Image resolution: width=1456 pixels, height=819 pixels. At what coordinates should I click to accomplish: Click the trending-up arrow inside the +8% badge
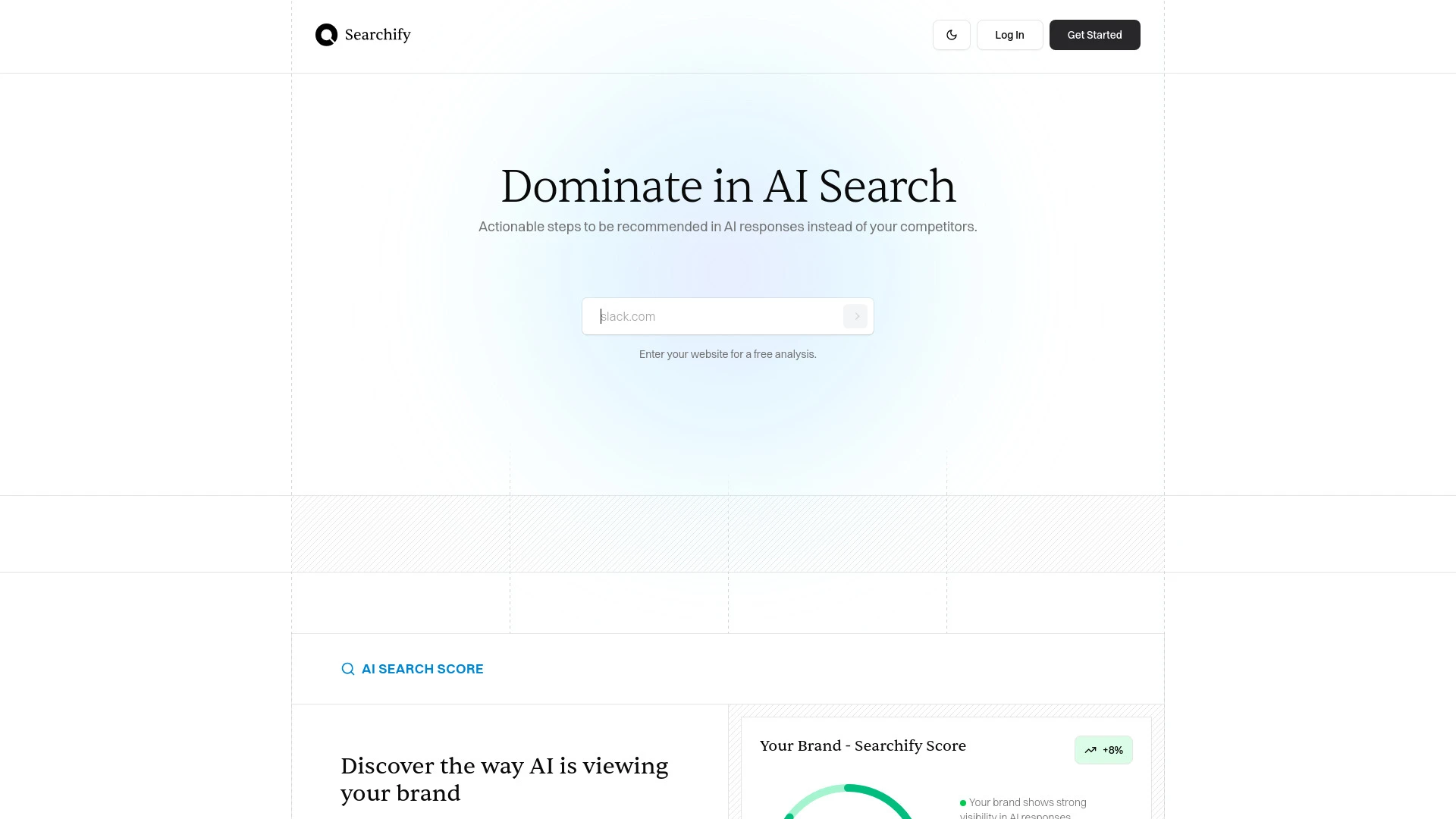coord(1090,749)
